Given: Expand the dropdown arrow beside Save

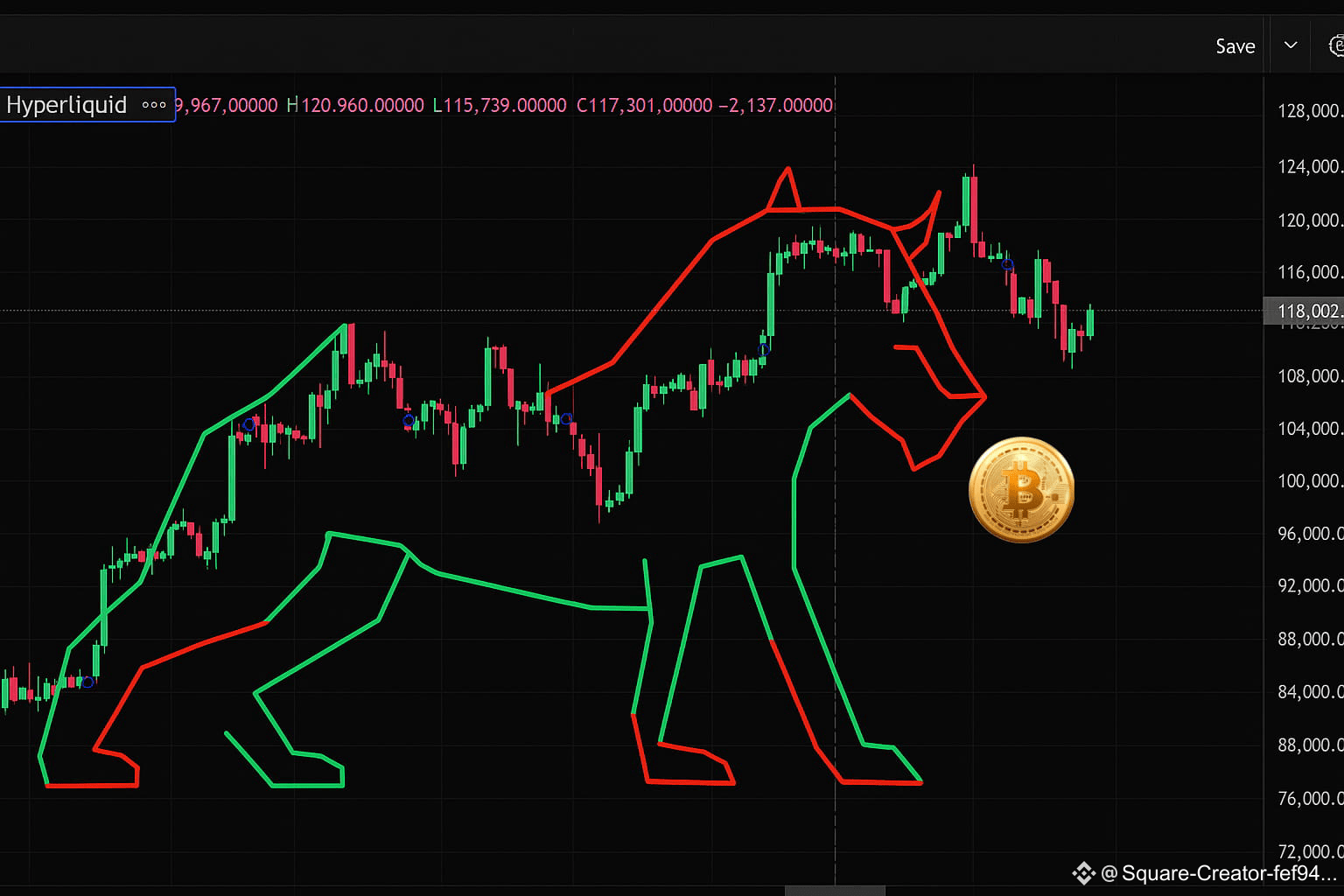Looking at the screenshot, I should point(1291,45).
